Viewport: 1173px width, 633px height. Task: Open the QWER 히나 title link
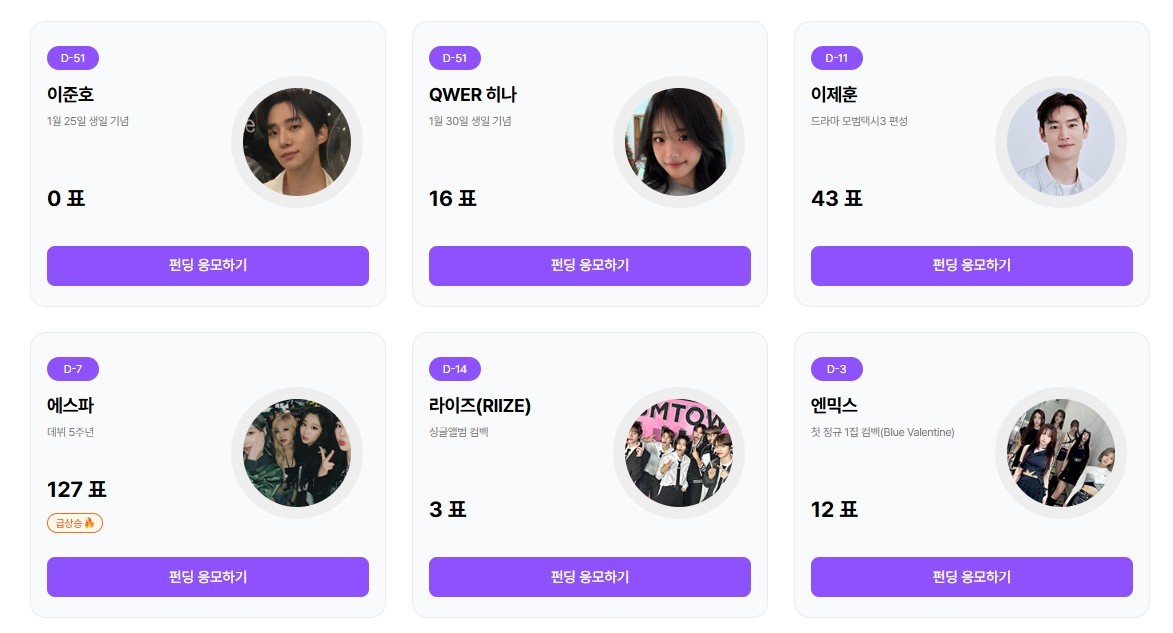coord(473,95)
